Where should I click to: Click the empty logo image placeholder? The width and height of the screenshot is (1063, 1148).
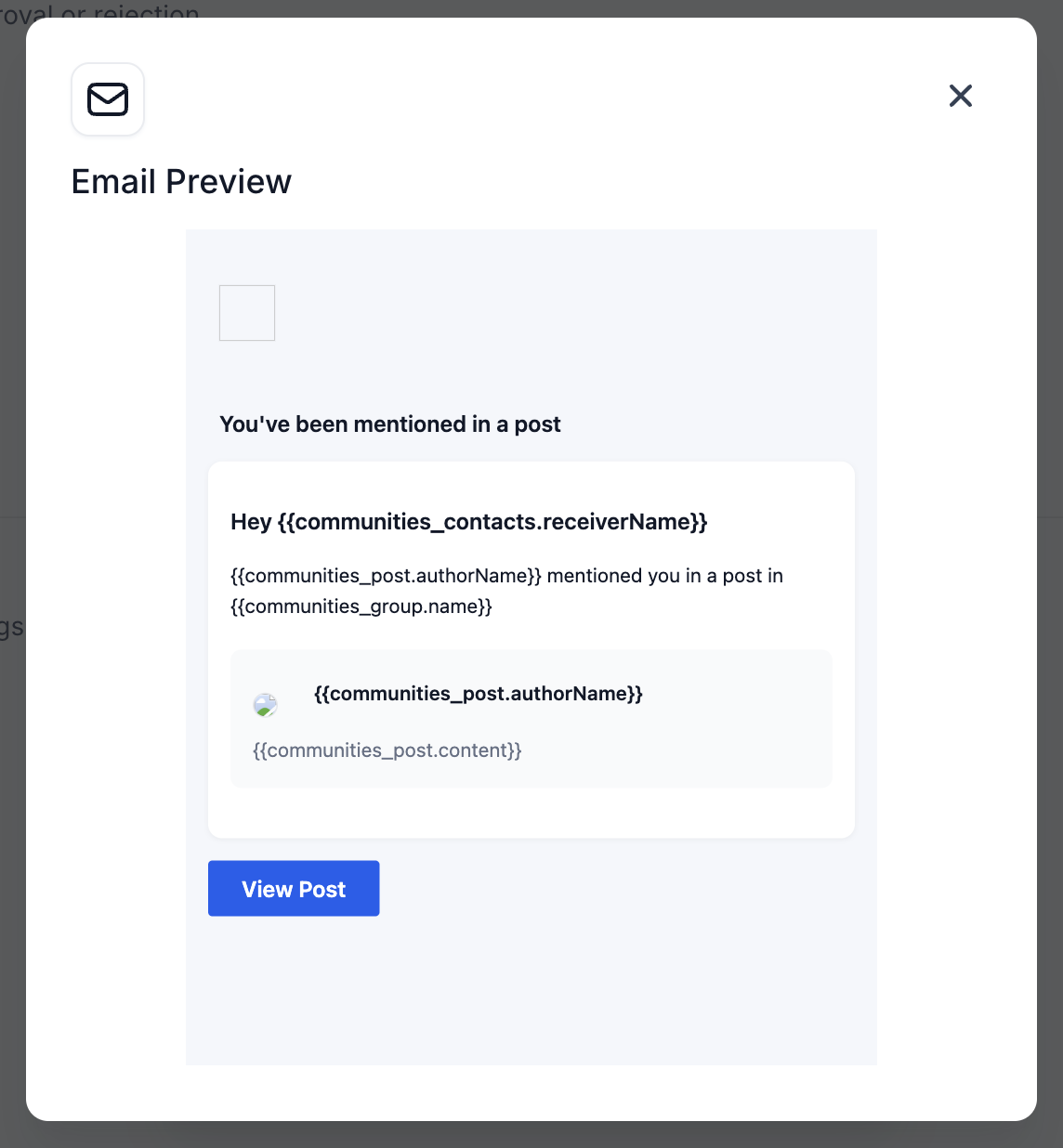(x=247, y=313)
